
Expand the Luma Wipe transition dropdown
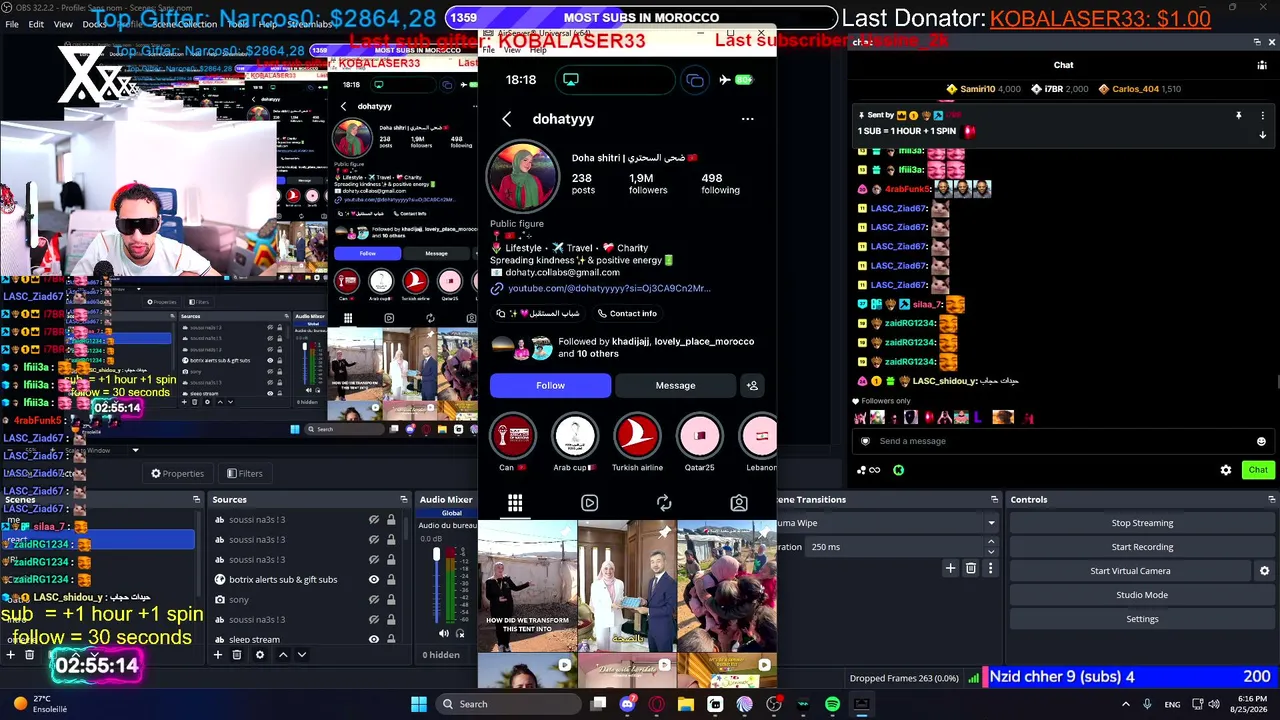point(991,523)
